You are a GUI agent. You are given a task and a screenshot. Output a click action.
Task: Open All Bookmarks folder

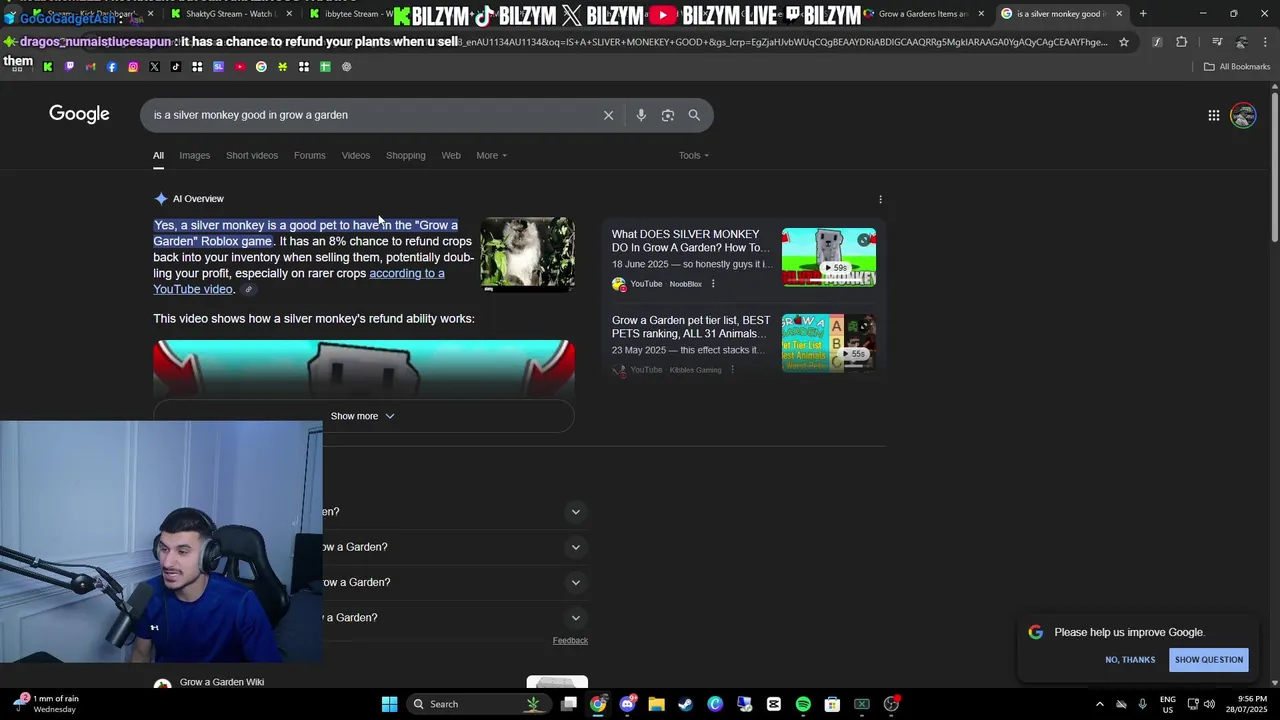1237,67
